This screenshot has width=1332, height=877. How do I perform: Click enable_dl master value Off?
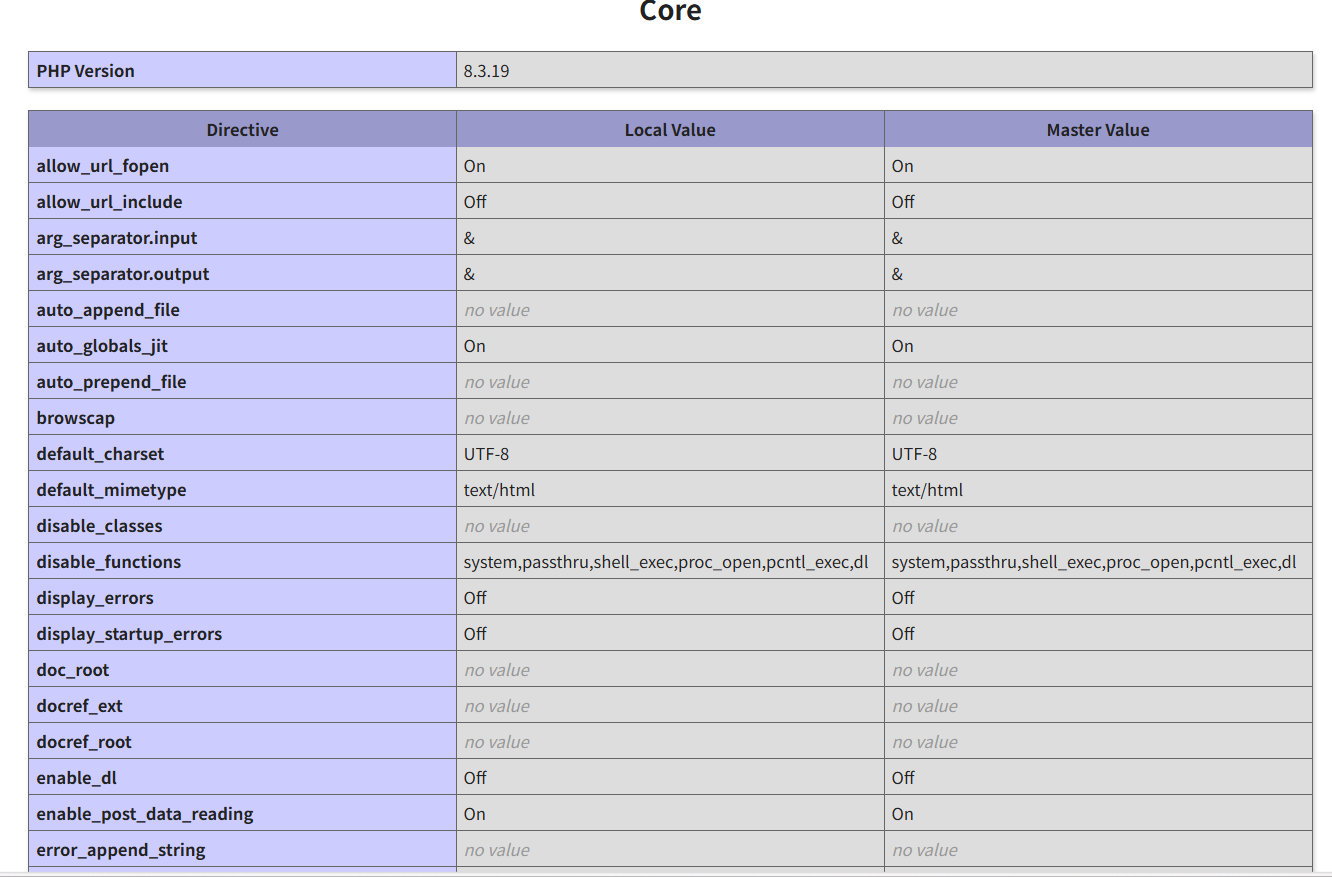[x=903, y=778]
